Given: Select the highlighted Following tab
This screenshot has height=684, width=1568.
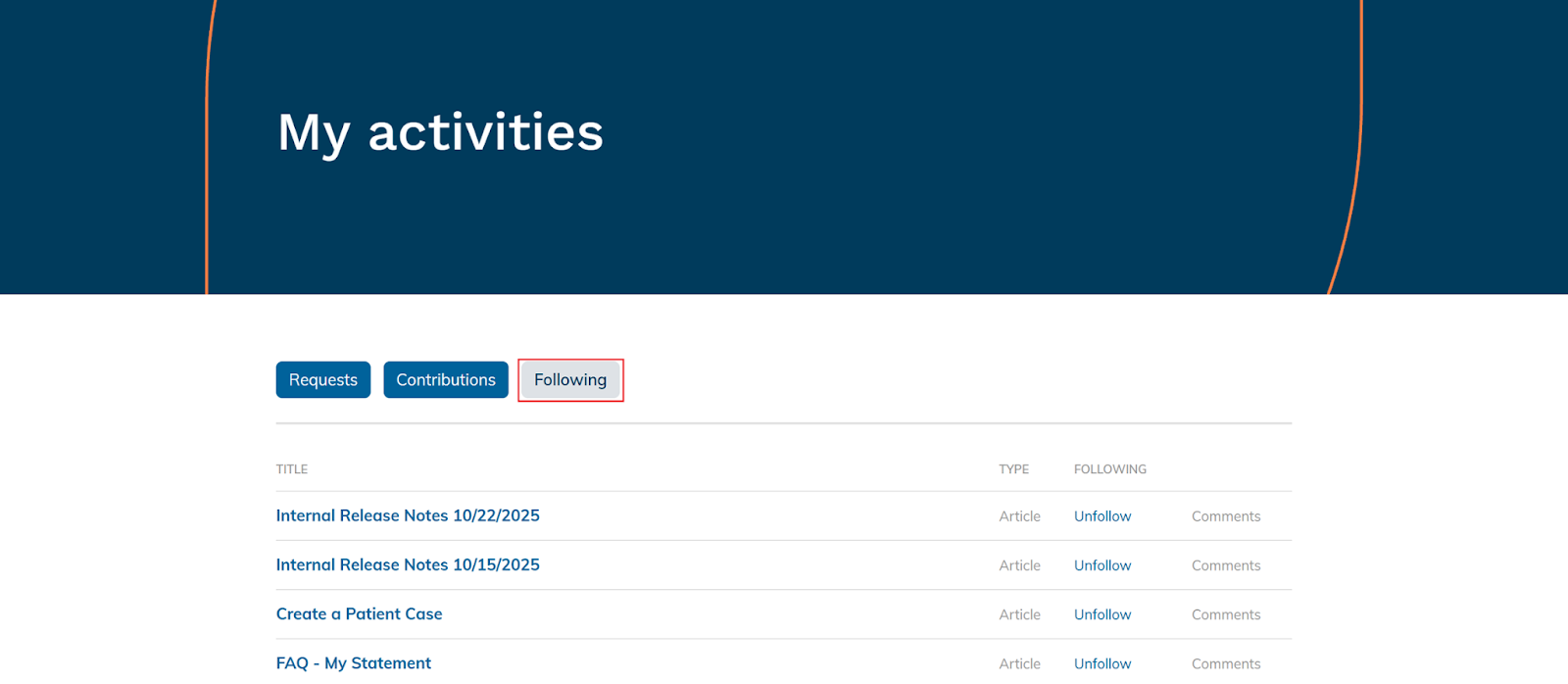Looking at the screenshot, I should (570, 380).
